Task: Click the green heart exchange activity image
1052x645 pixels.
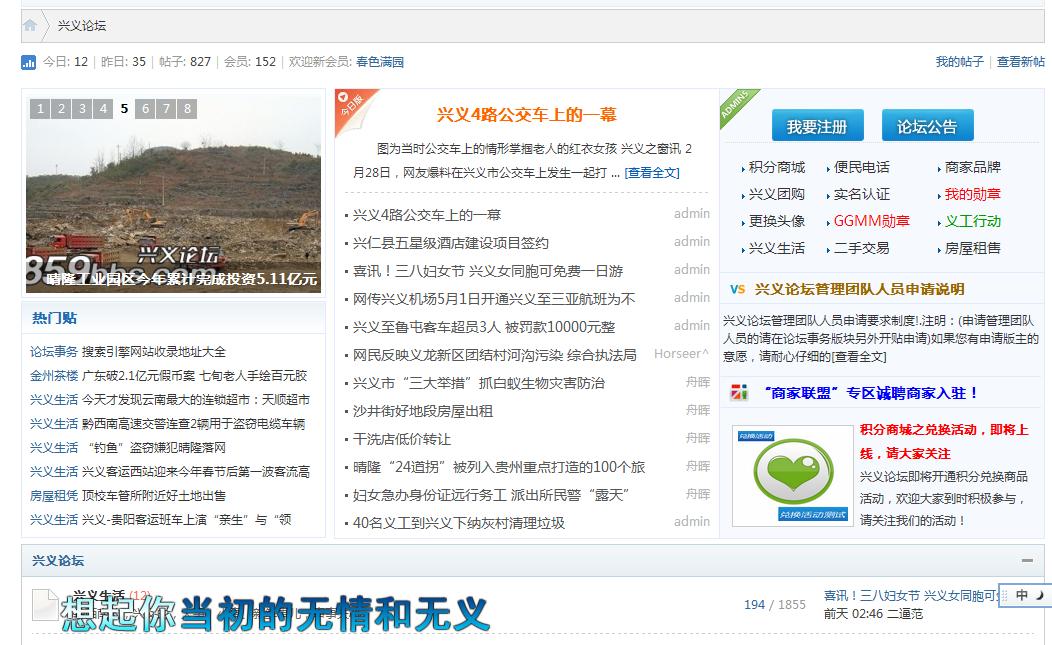Action: [791, 473]
